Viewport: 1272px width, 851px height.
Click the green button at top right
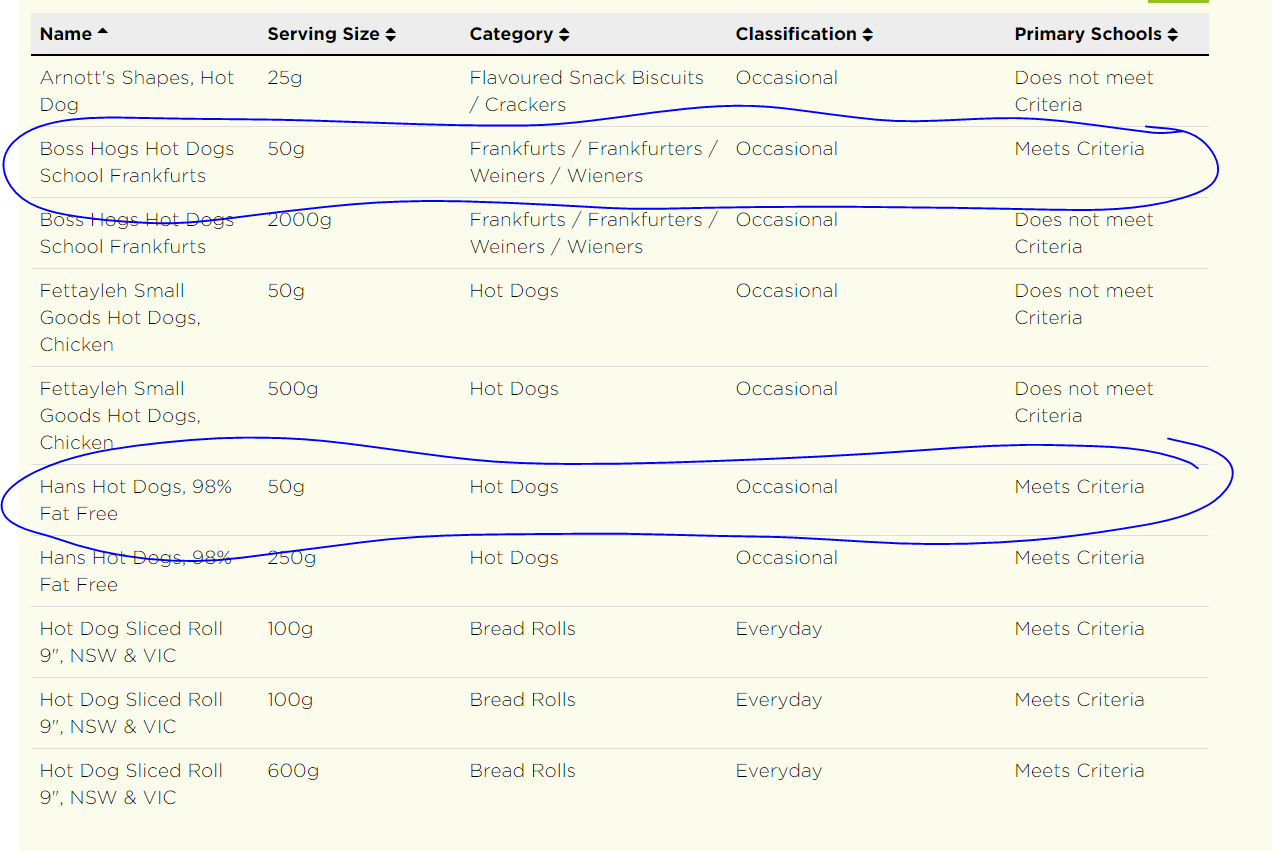point(1178,1)
